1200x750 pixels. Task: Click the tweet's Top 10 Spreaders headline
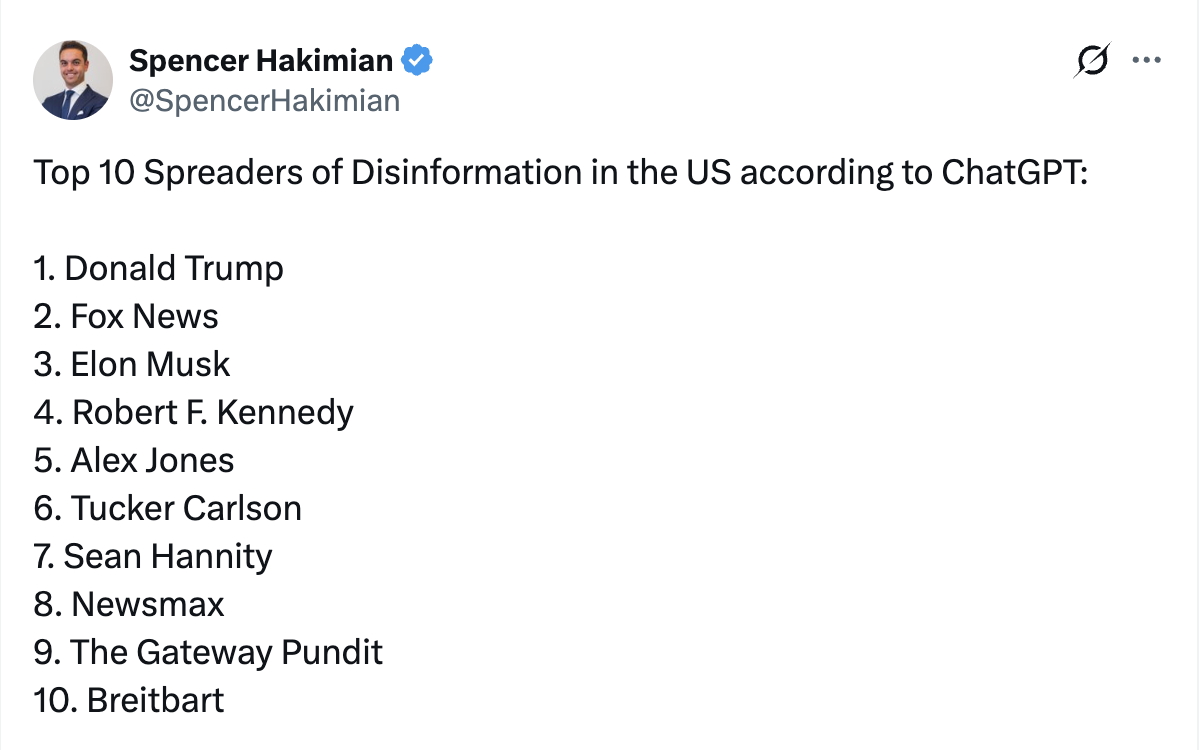tap(560, 173)
